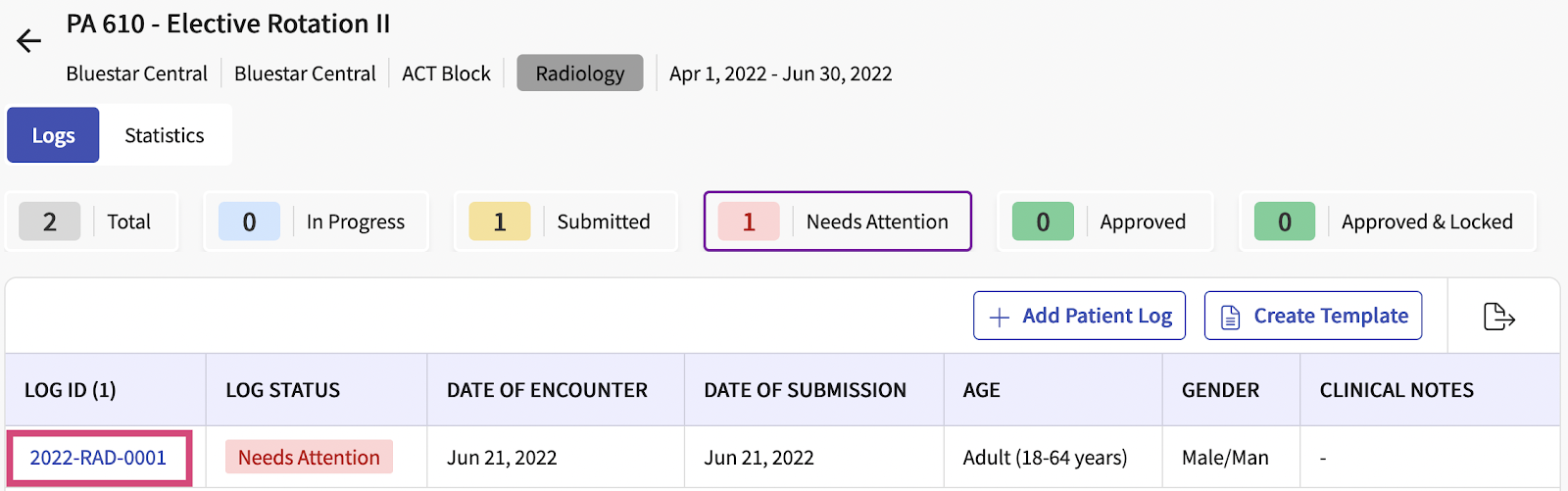Go back using the left arrow icon
Screen dimensions: 1568x491
pyautogui.click(x=29, y=40)
